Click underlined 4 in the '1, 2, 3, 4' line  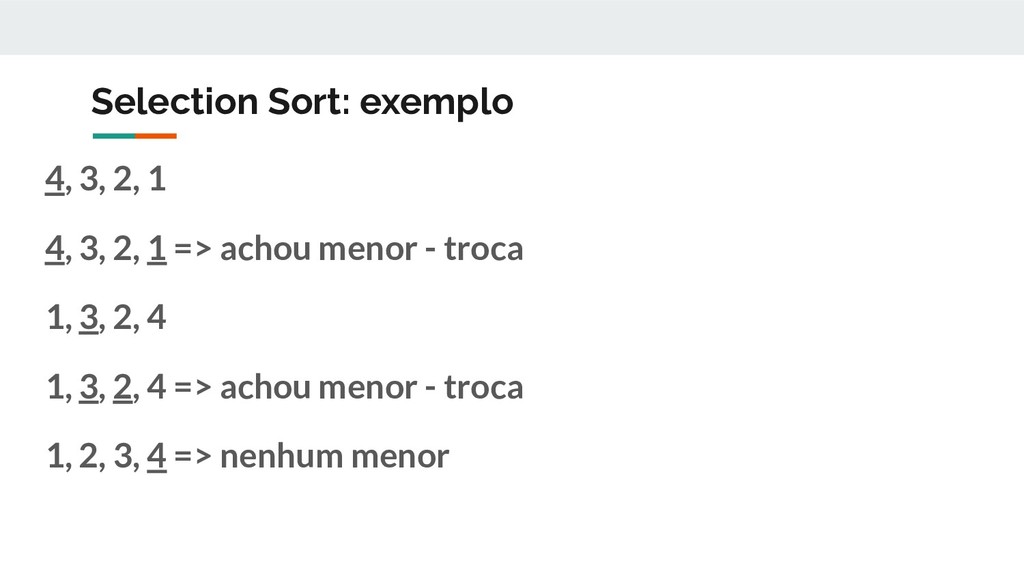[157, 457]
